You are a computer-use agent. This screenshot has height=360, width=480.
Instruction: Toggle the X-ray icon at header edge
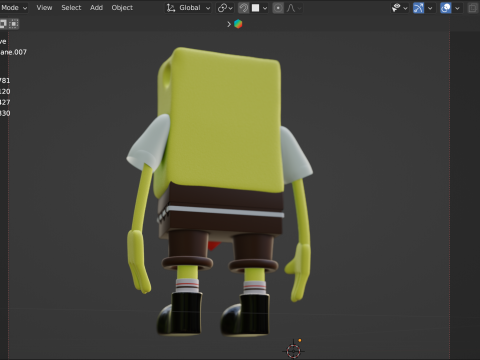(x=473, y=8)
